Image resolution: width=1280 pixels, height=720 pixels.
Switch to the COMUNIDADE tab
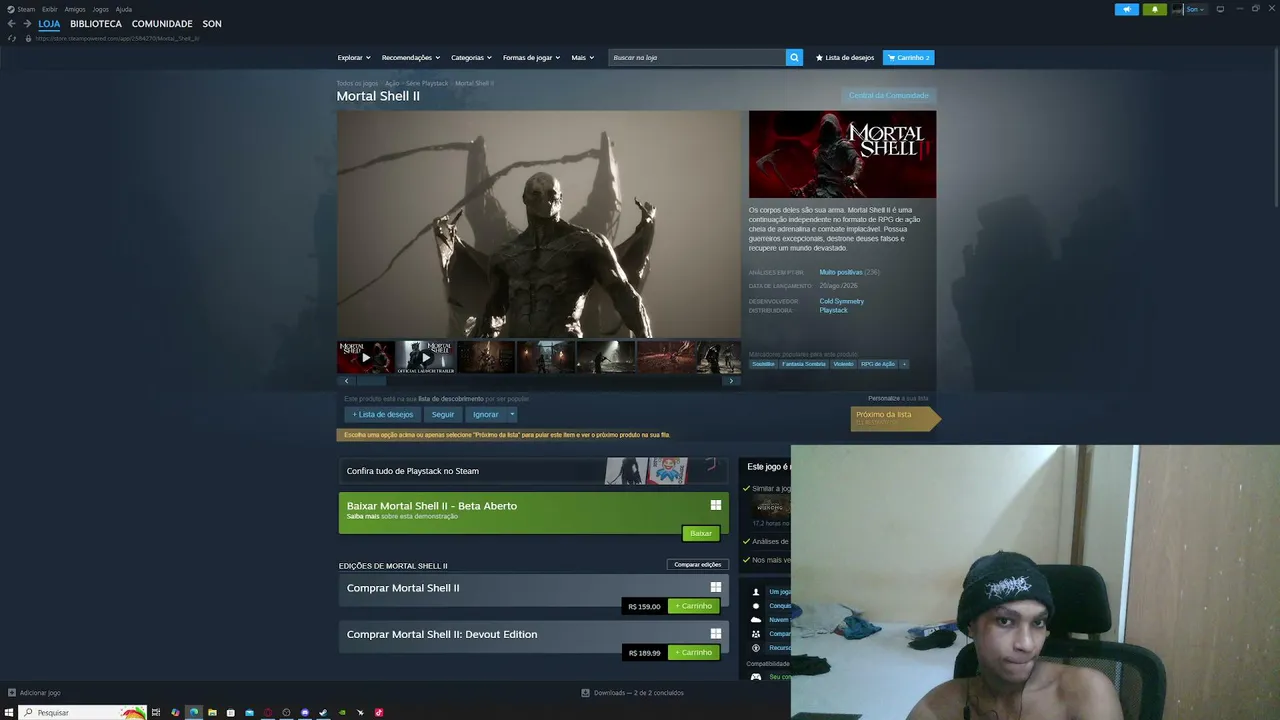(162, 24)
